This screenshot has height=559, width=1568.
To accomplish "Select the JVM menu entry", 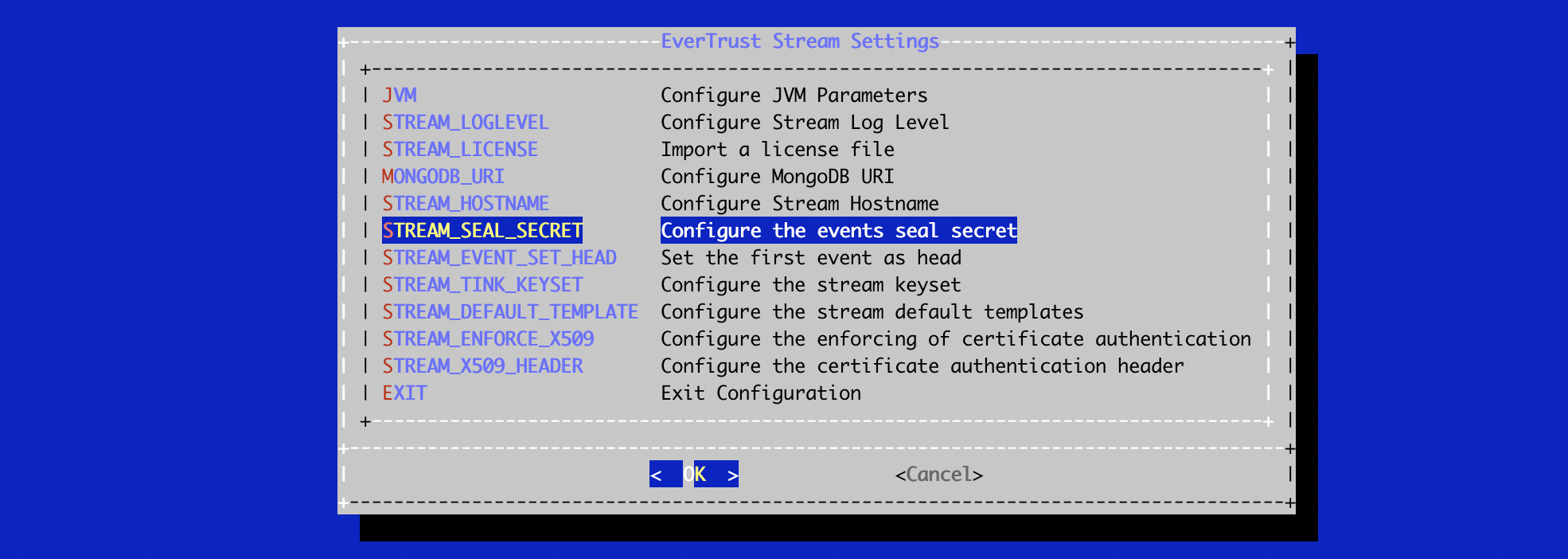I will coord(400,96).
